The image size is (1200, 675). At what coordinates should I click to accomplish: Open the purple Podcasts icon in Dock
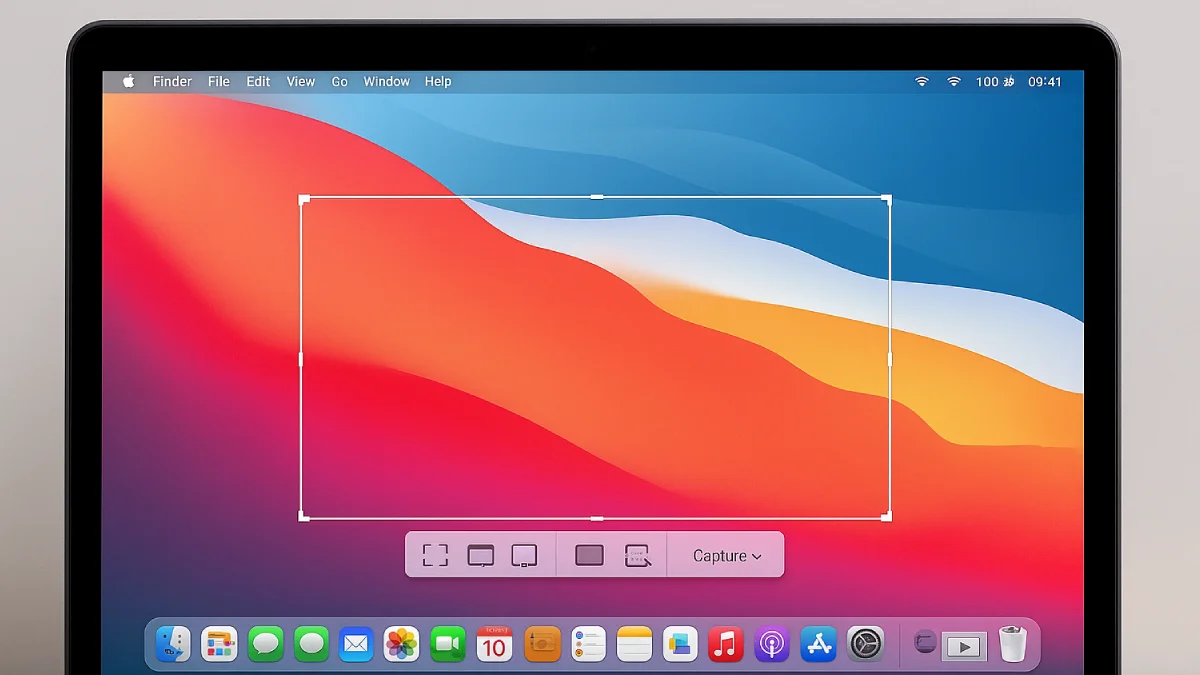coord(772,644)
